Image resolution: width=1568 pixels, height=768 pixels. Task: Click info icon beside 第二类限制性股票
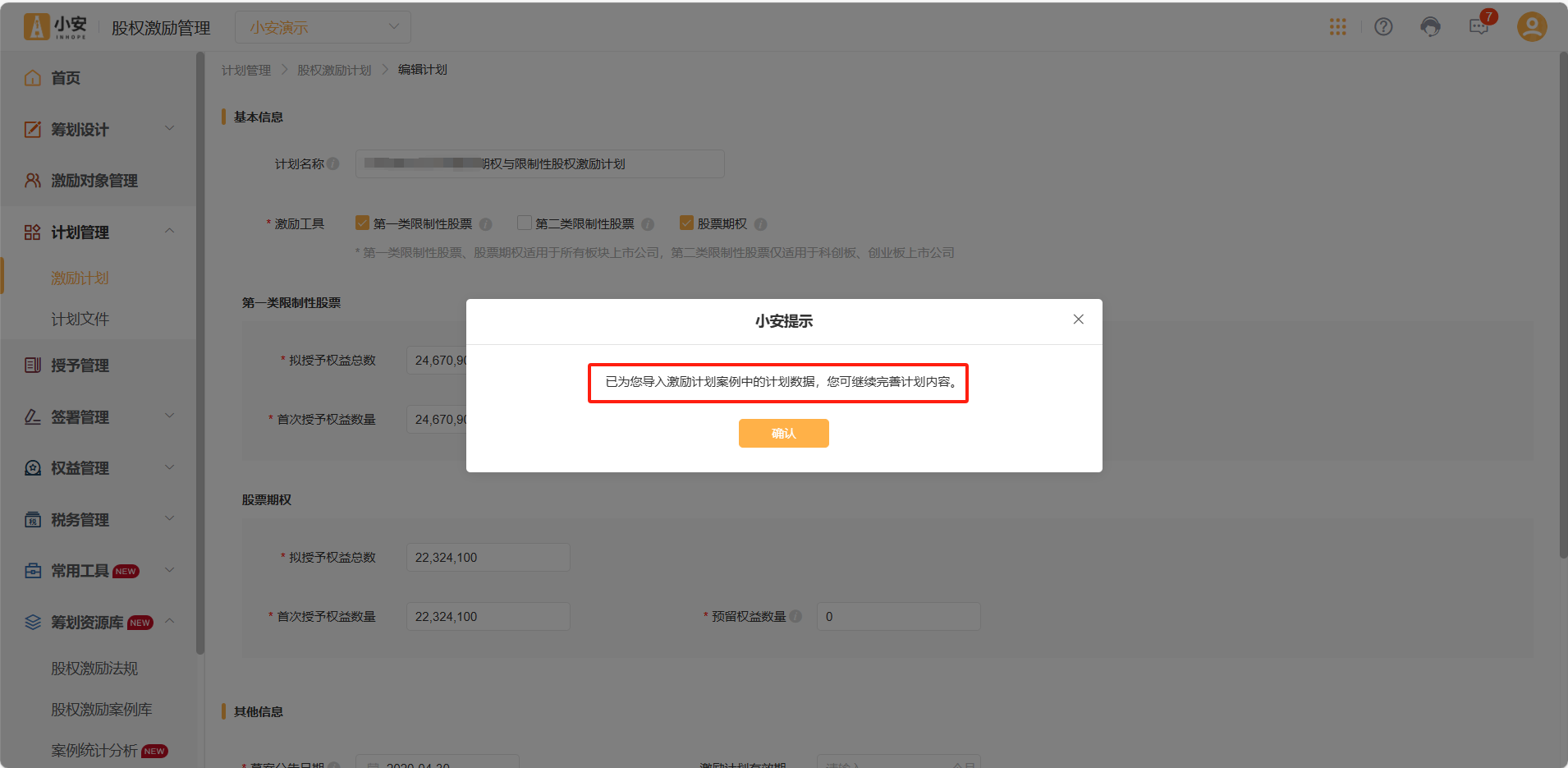pos(649,224)
